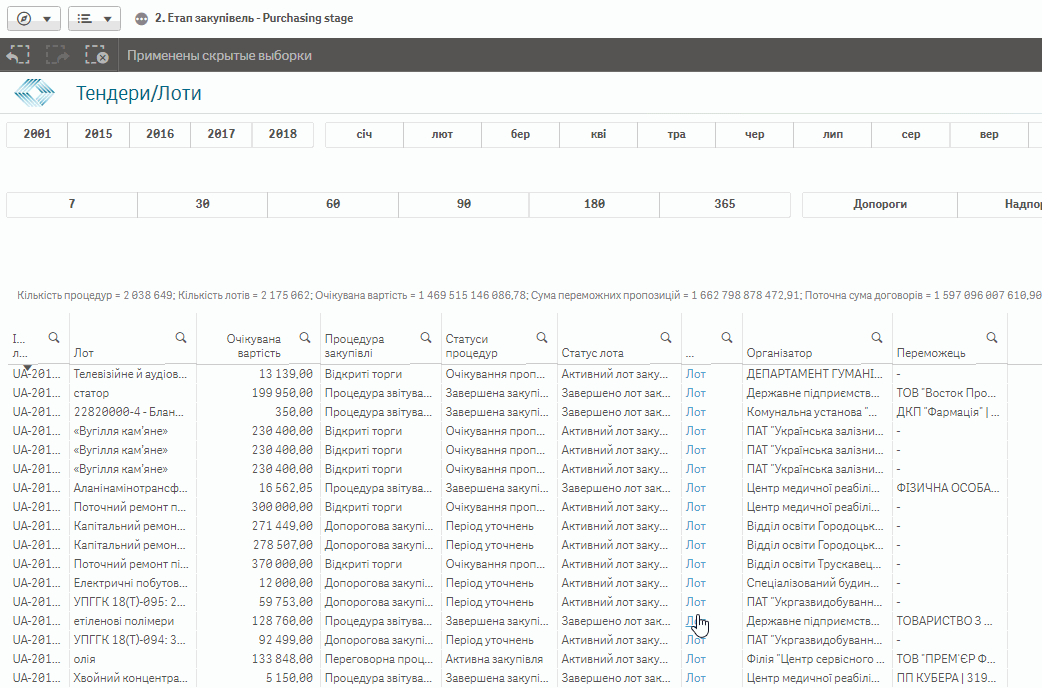Open the Лот link in етиленові полімери row
The height and width of the screenshot is (688, 1042).
[695, 621]
